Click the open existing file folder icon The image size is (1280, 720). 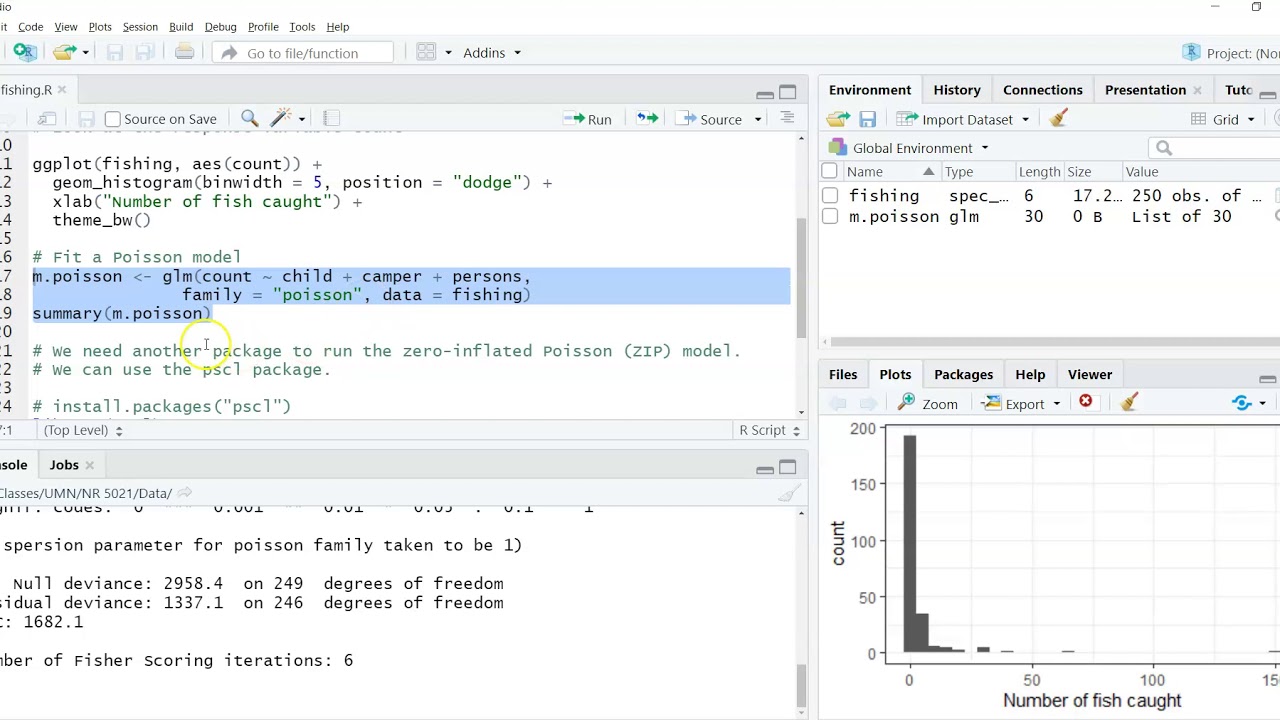[x=65, y=52]
